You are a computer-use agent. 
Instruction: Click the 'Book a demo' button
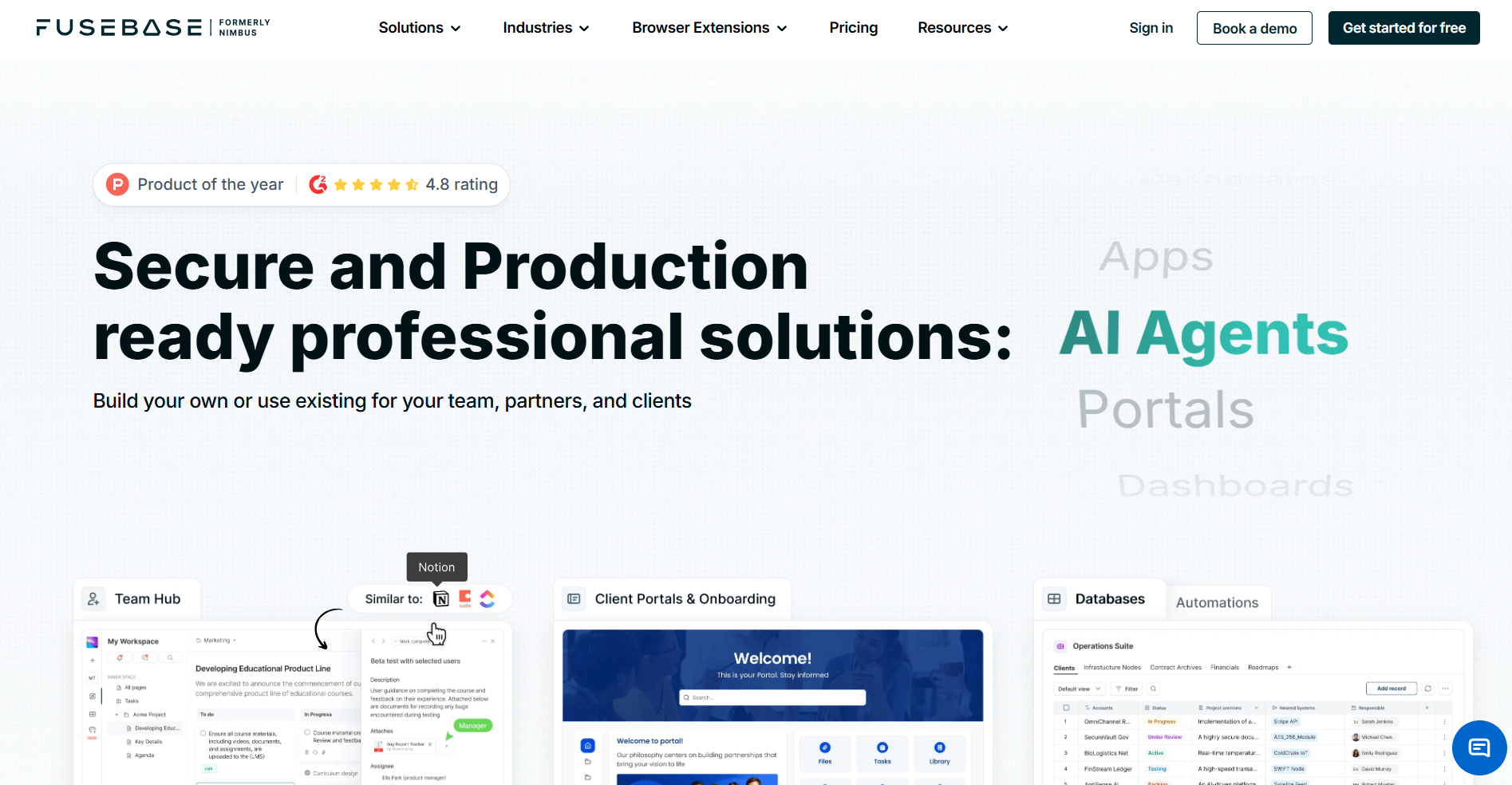[x=1254, y=28]
